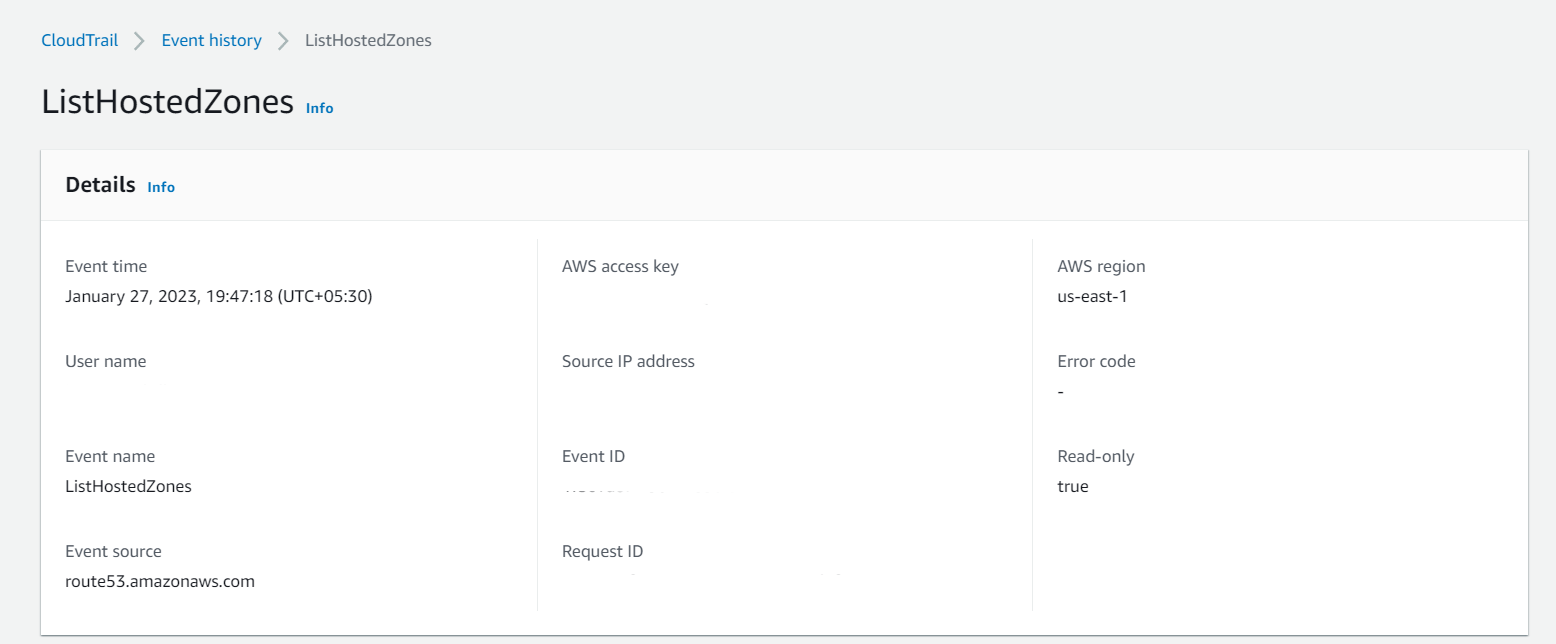
Task: Click the Event source route53.amazonaws.com value
Action: click(160, 581)
